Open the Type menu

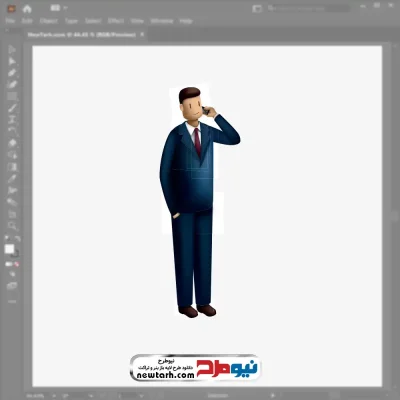[71, 21]
